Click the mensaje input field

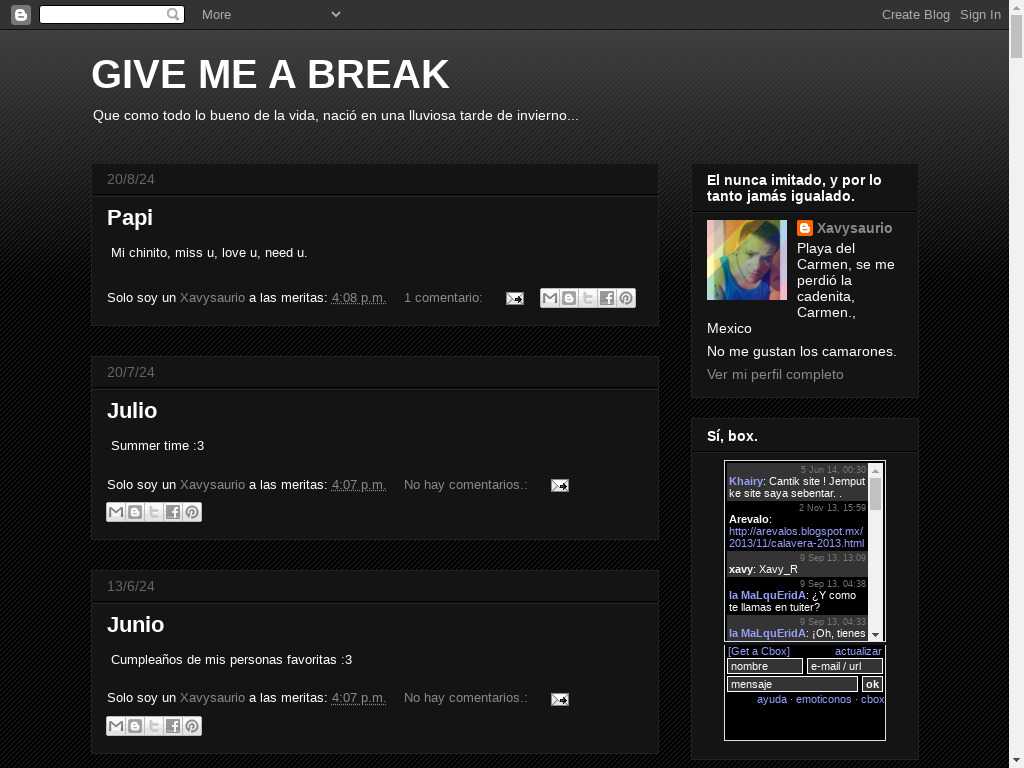point(791,684)
